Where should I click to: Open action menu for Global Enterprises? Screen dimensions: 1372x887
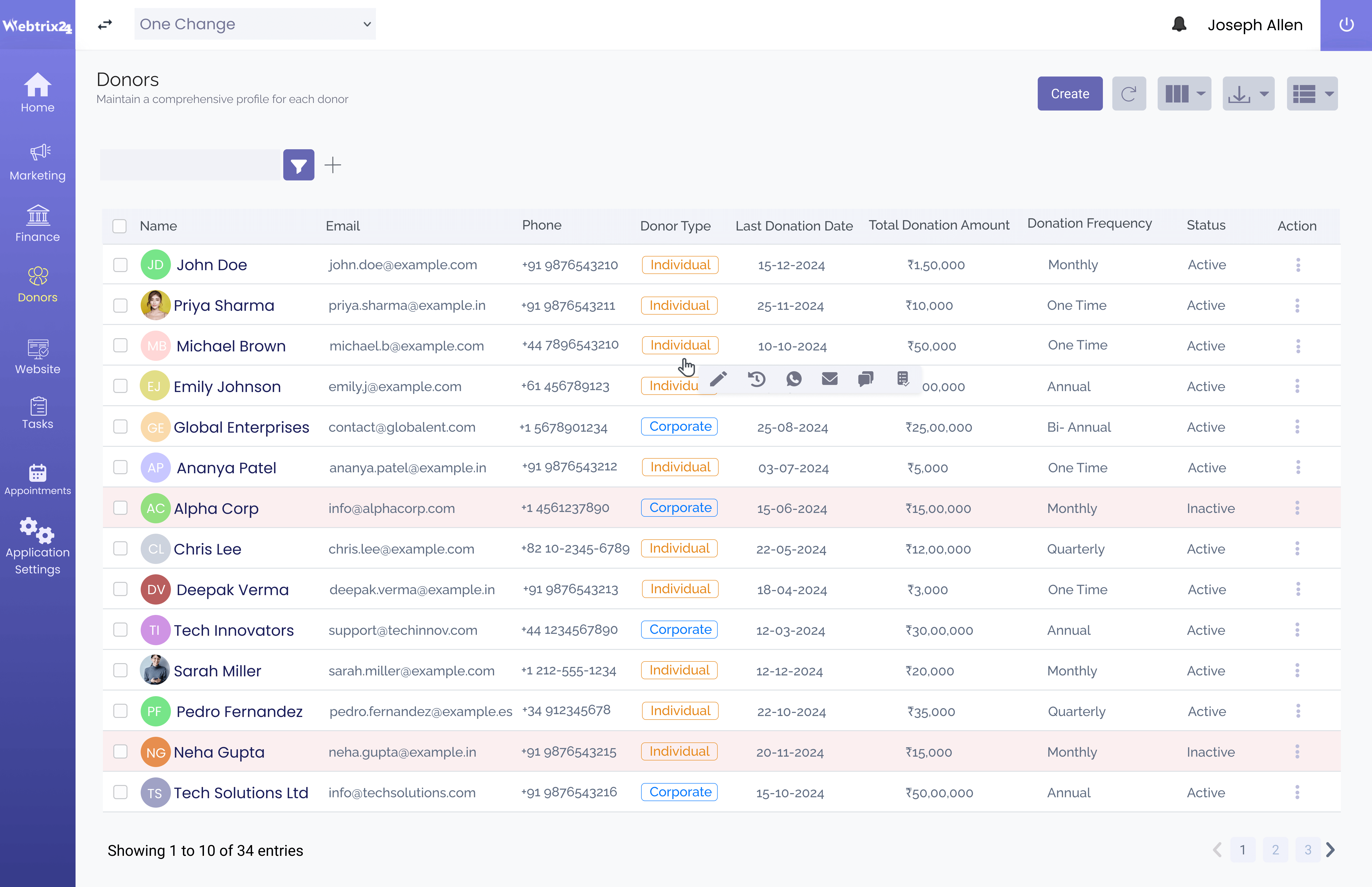pyautogui.click(x=1297, y=427)
